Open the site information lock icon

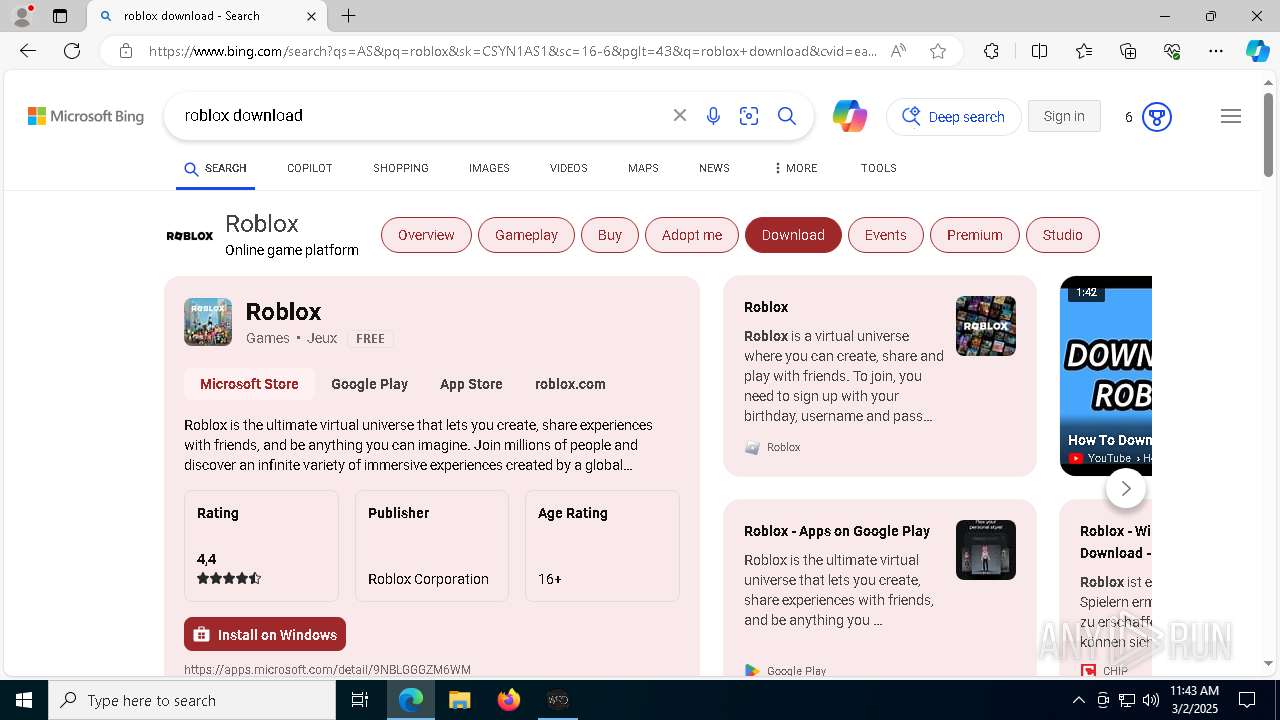click(x=126, y=51)
